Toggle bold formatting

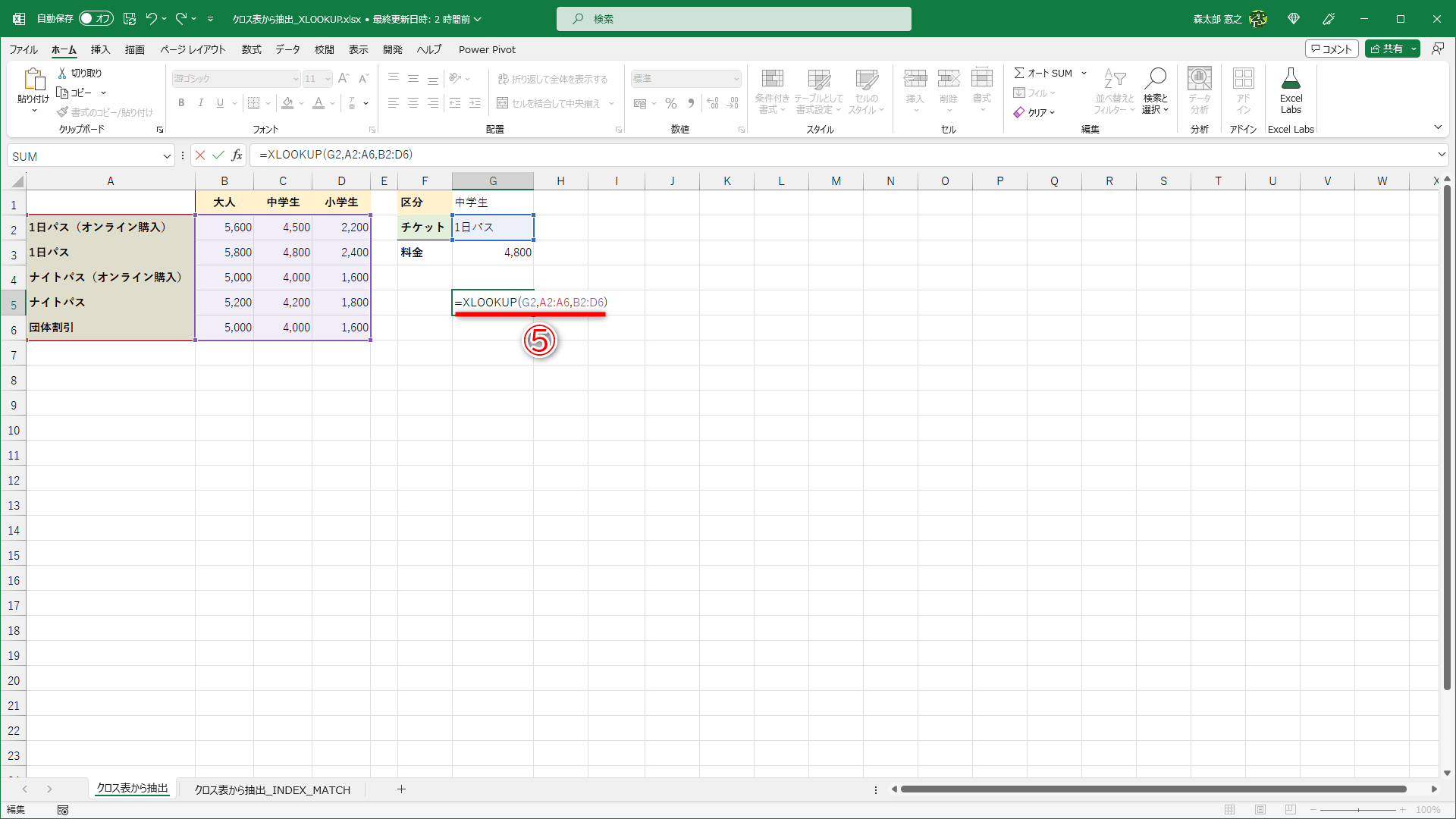tap(181, 103)
